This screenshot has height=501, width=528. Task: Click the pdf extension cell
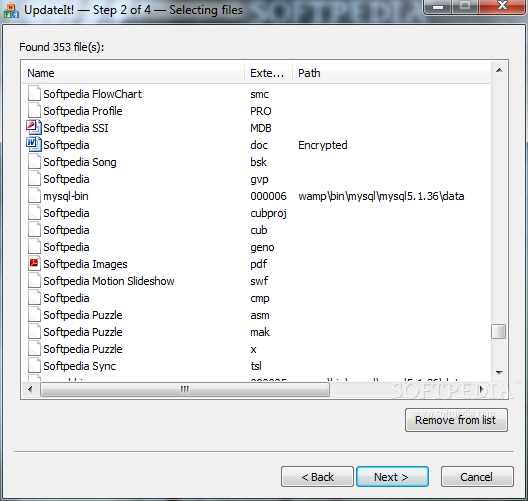pos(259,264)
